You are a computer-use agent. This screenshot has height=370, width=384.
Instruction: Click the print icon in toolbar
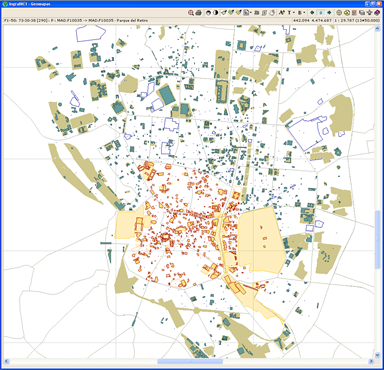click(x=199, y=13)
